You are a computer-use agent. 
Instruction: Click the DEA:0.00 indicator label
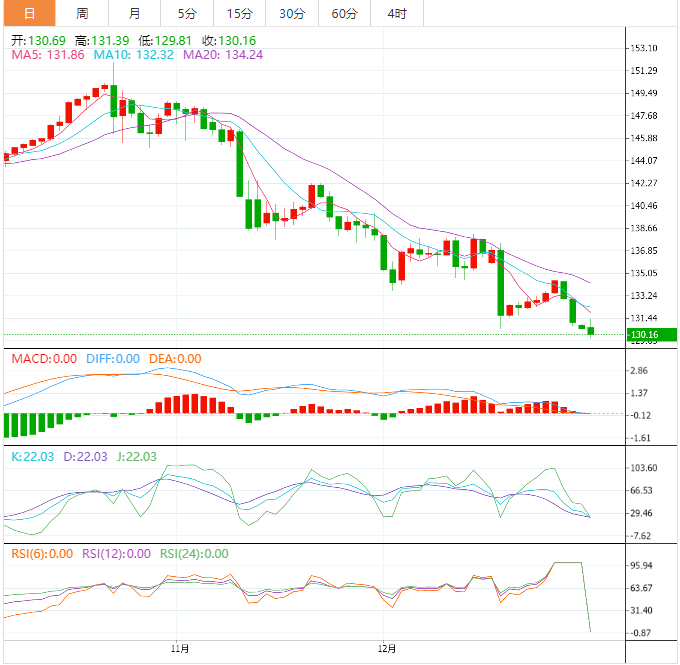click(175, 359)
